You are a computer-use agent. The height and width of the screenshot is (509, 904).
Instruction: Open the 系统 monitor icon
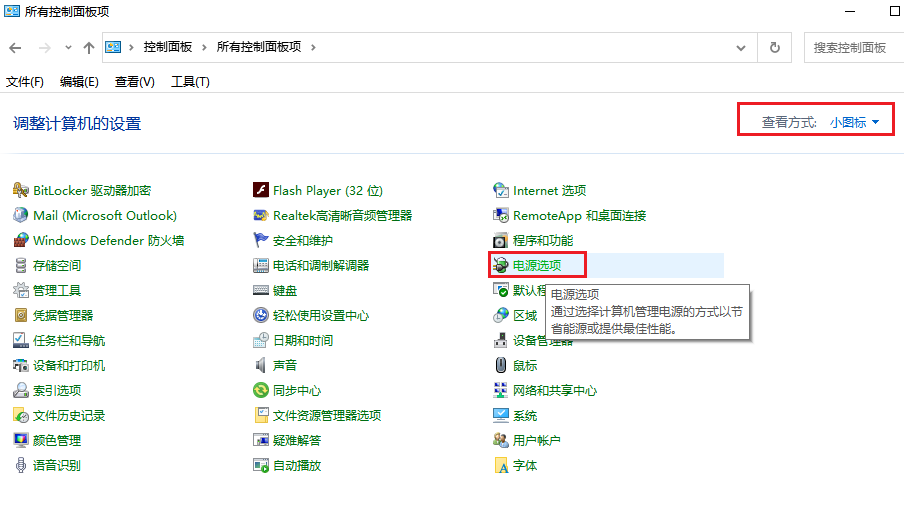coord(500,415)
